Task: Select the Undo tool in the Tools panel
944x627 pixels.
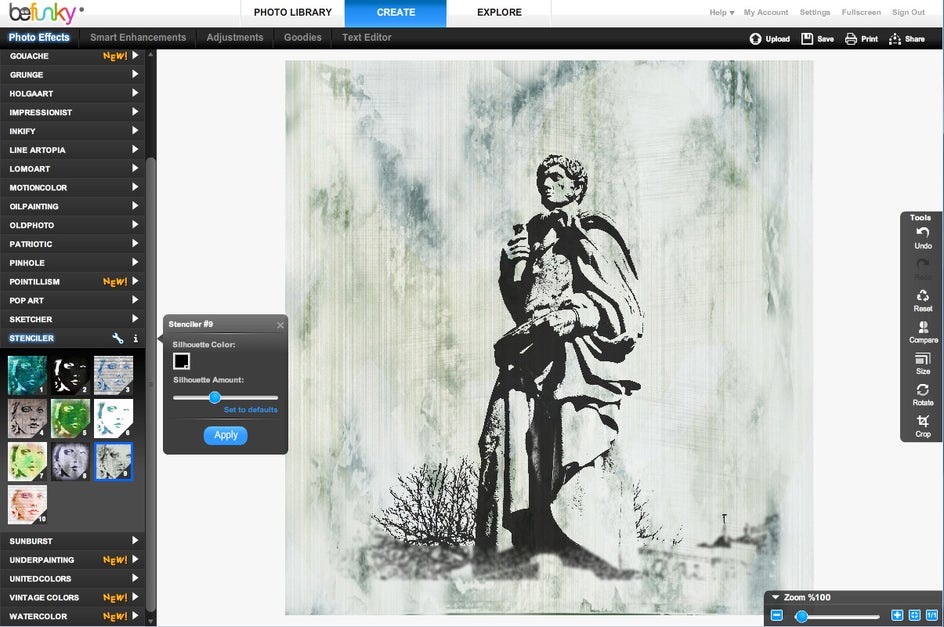Action: point(922,232)
